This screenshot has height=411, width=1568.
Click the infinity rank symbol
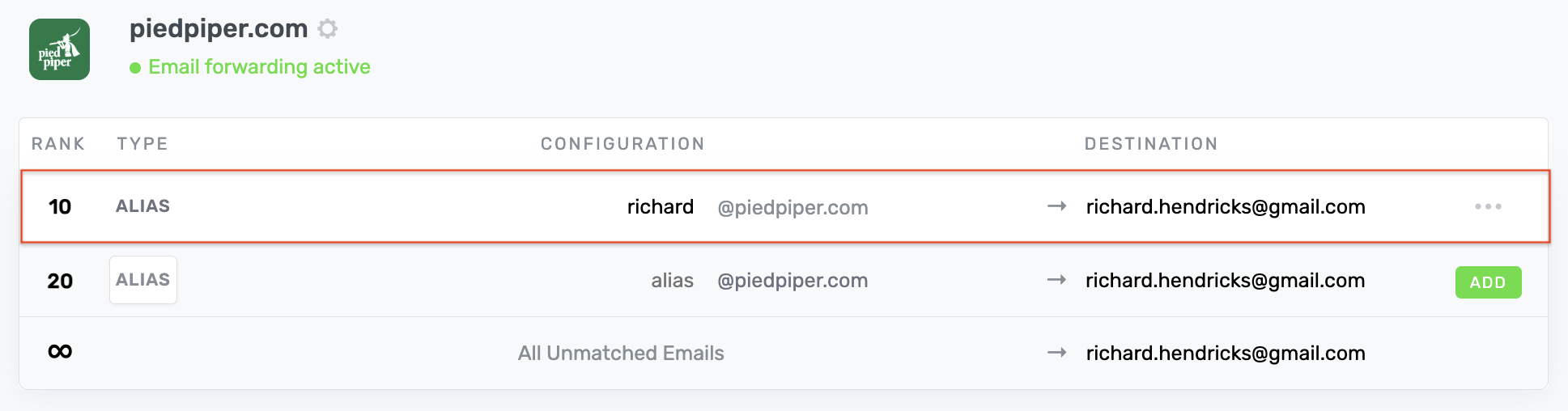(x=60, y=352)
